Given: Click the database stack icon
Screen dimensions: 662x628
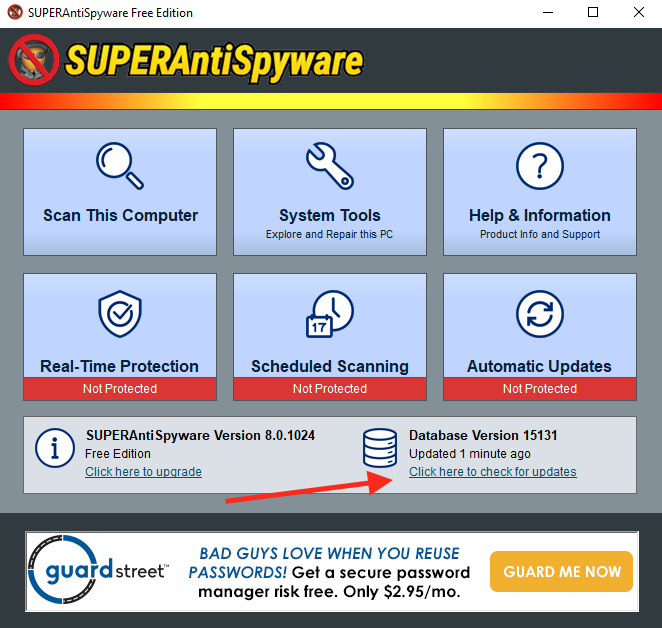Looking at the screenshot, I should pyautogui.click(x=381, y=449).
